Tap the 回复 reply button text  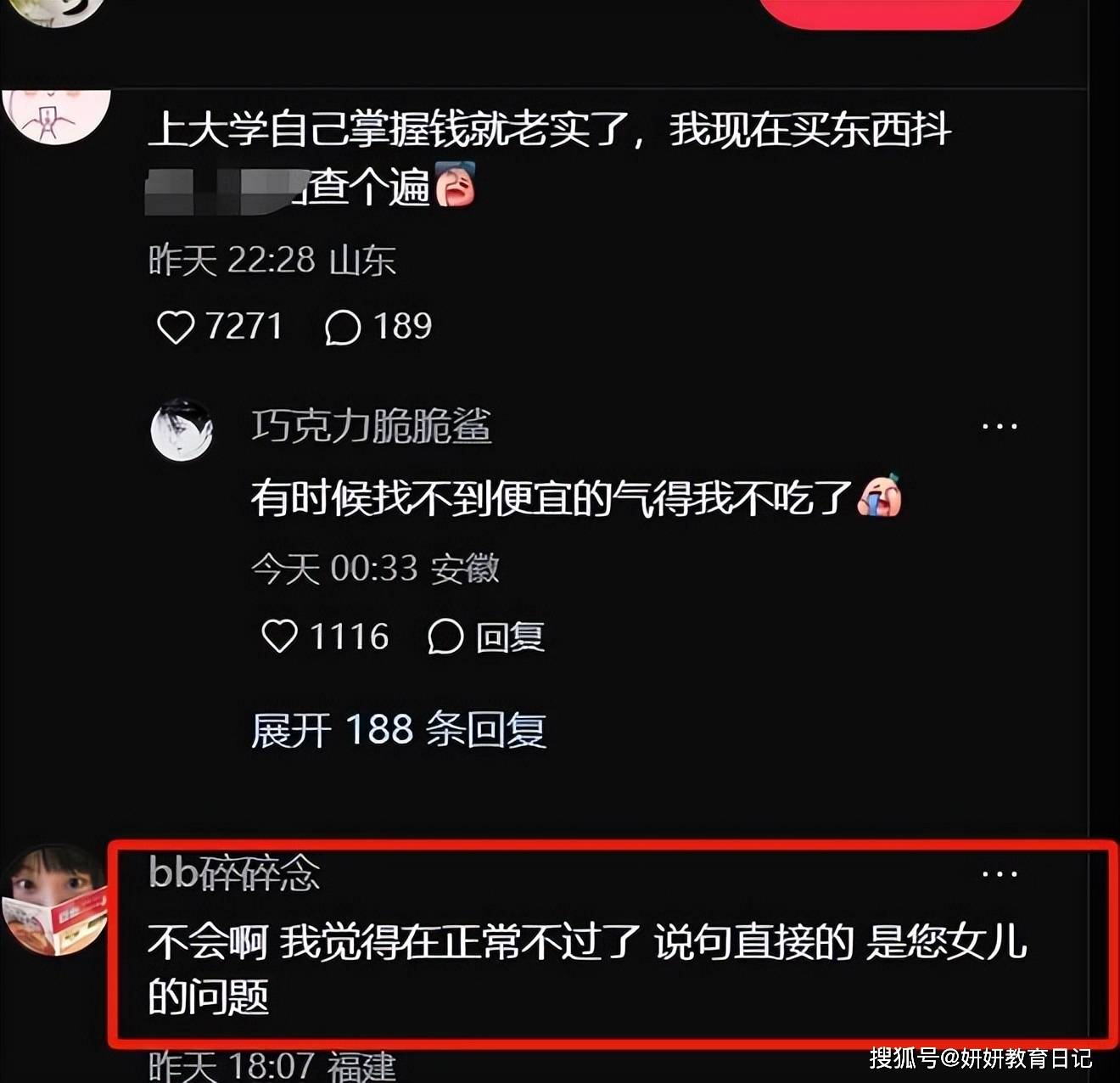point(510,637)
